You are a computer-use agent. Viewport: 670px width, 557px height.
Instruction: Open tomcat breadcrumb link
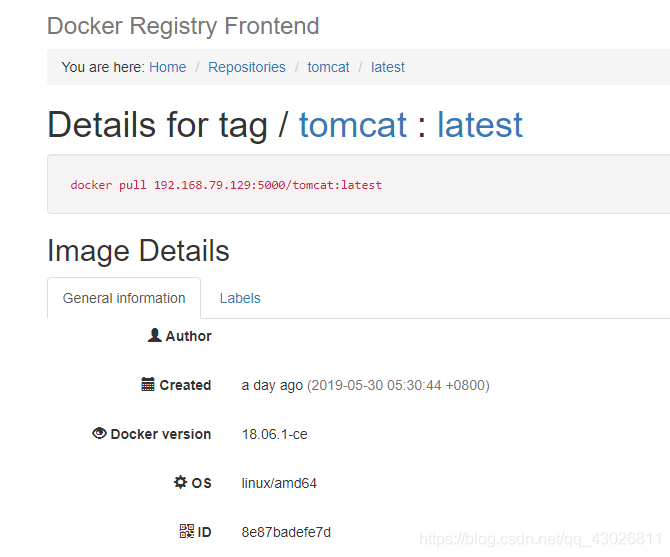coord(328,67)
